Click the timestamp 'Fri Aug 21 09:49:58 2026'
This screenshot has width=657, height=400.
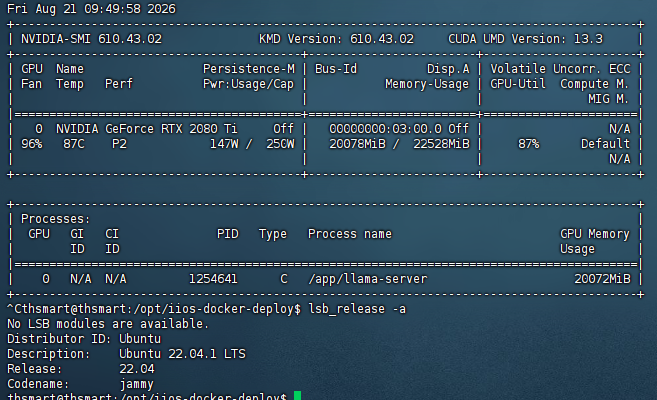91,9
